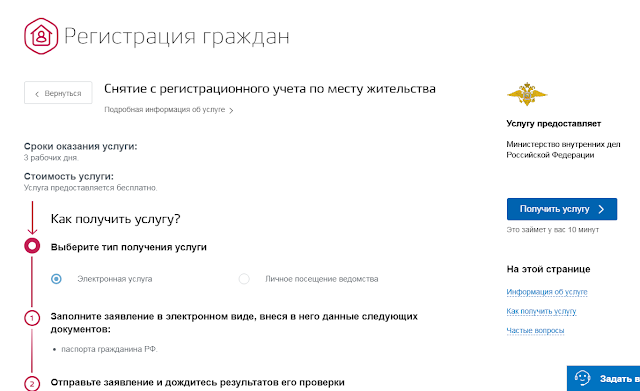This screenshot has width=640, height=391.
Task: Select Личное посещение ведомства radio option
Action: tap(244, 279)
